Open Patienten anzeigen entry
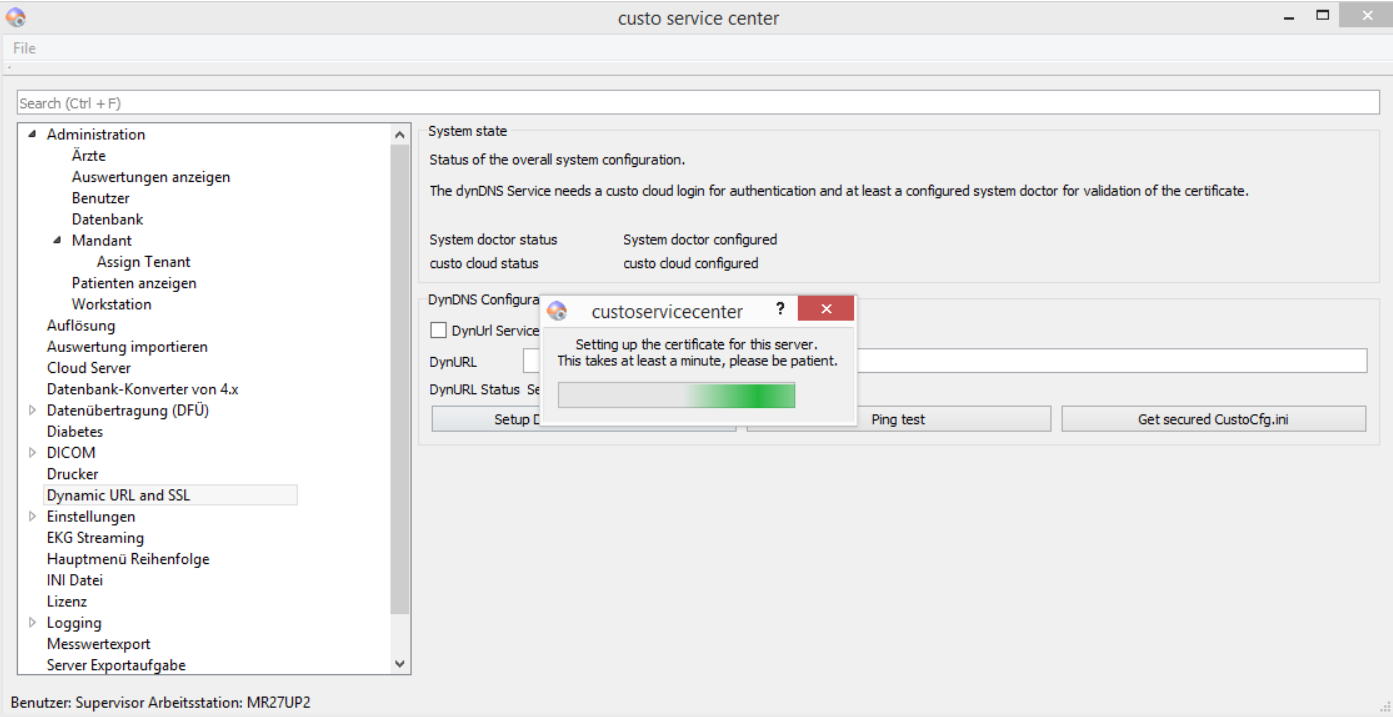1393x717 pixels. point(134,283)
